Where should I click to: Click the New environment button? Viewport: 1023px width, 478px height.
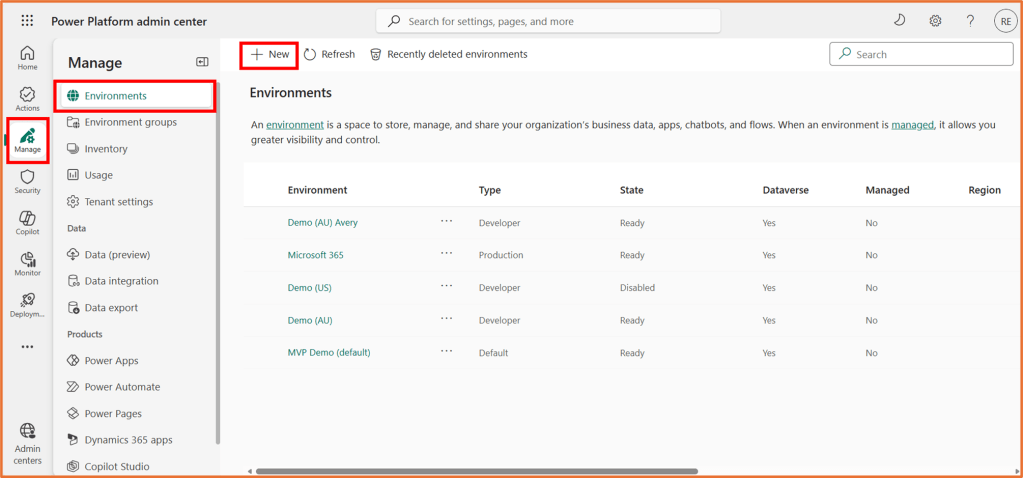coord(270,54)
